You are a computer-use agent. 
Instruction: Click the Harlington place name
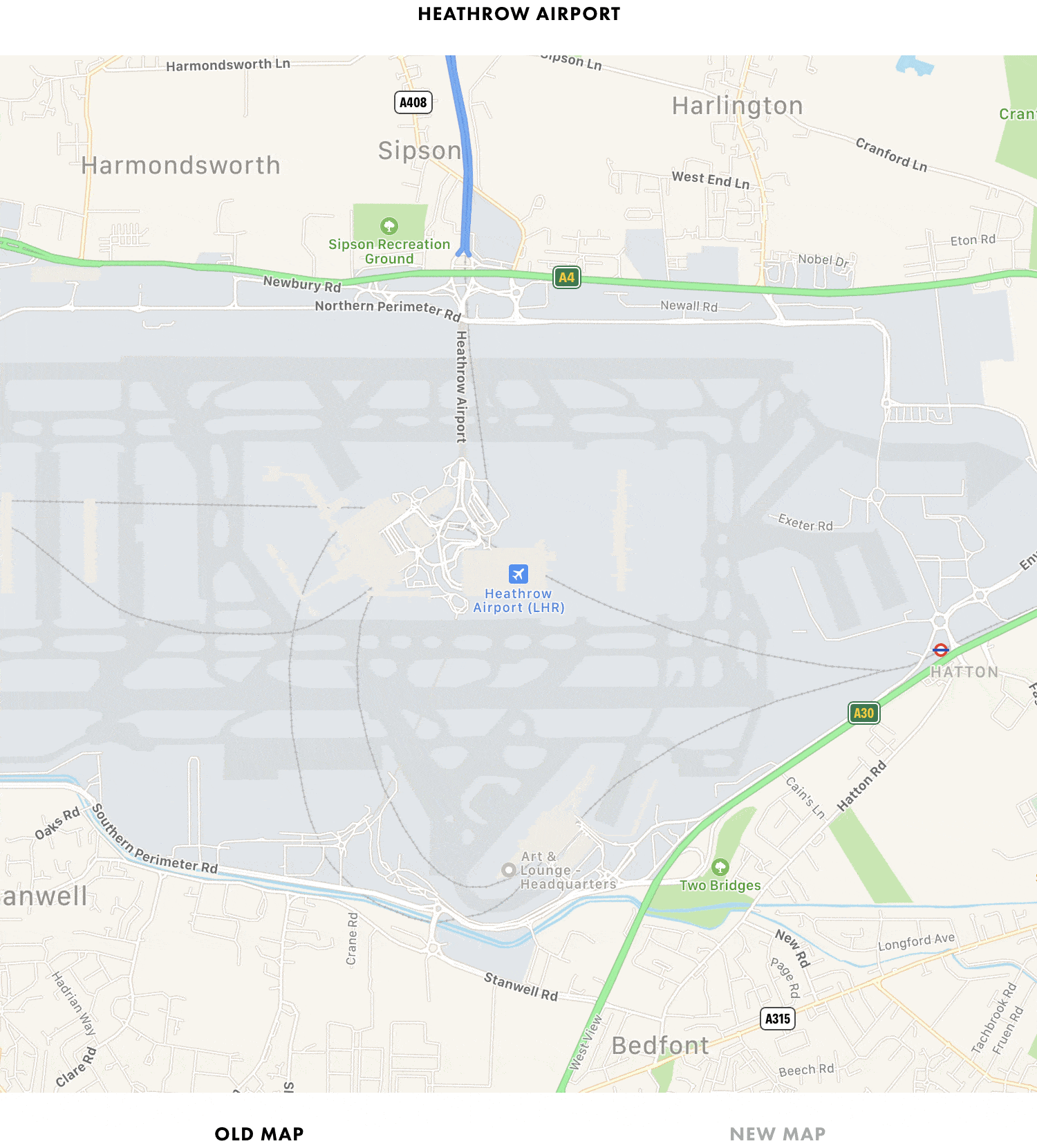738,106
